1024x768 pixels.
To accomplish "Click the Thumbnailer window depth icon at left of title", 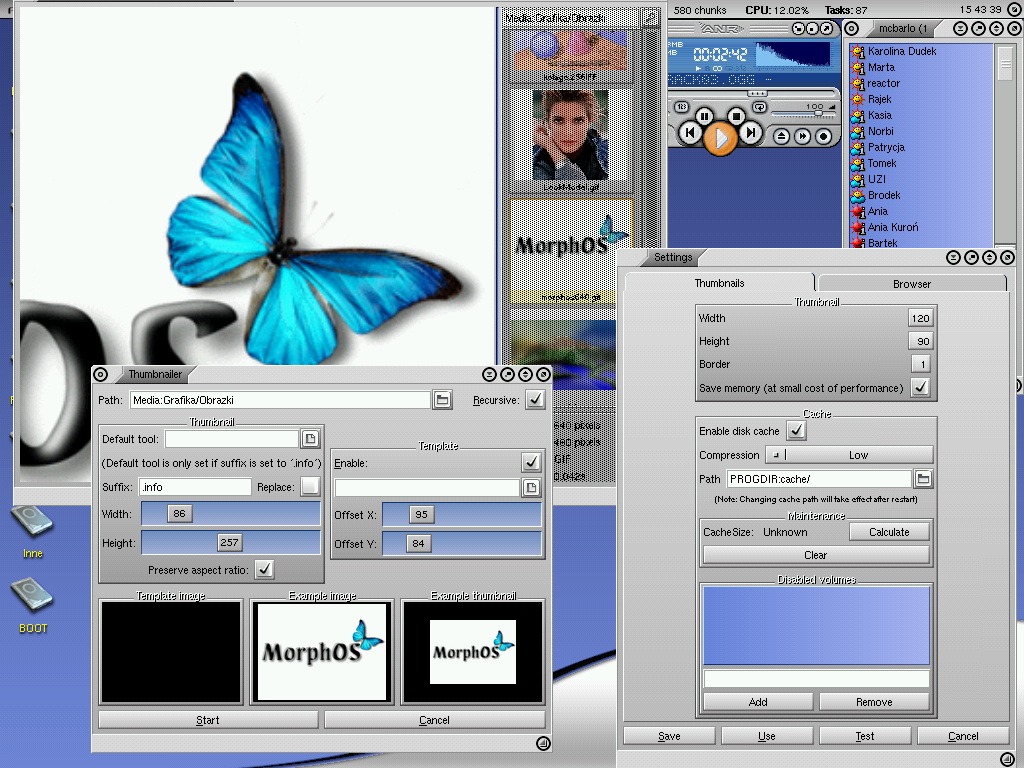I will pos(101,374).
